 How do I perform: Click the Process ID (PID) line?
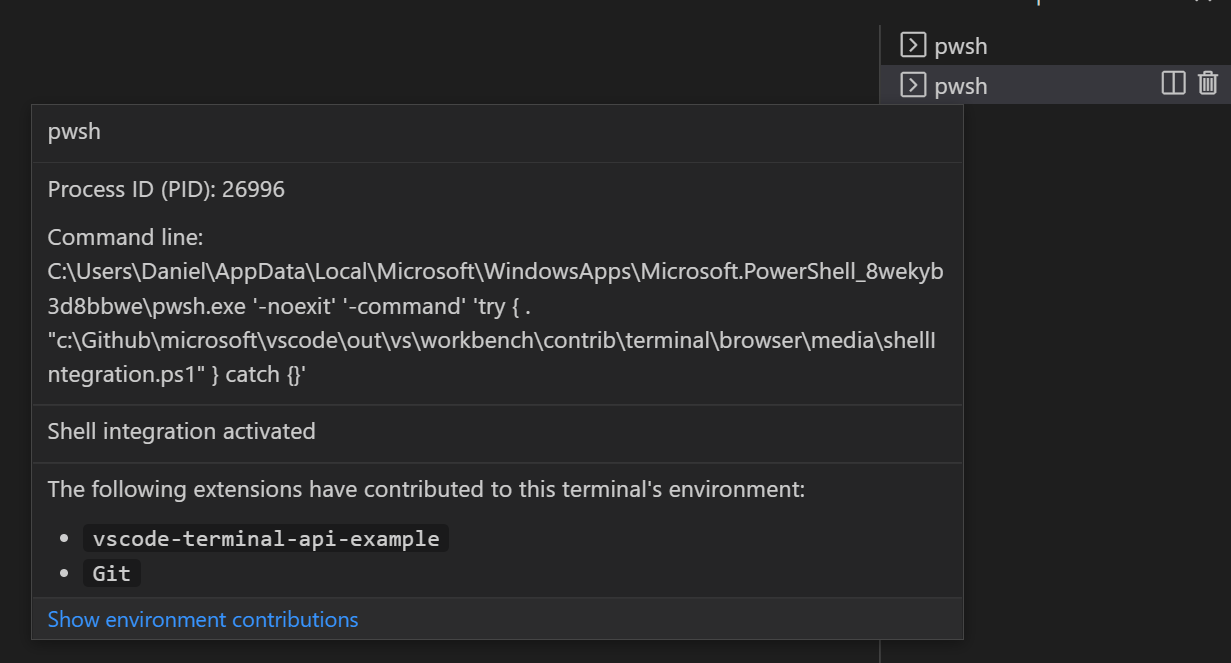pyautogui.click(x=165, y=188)
